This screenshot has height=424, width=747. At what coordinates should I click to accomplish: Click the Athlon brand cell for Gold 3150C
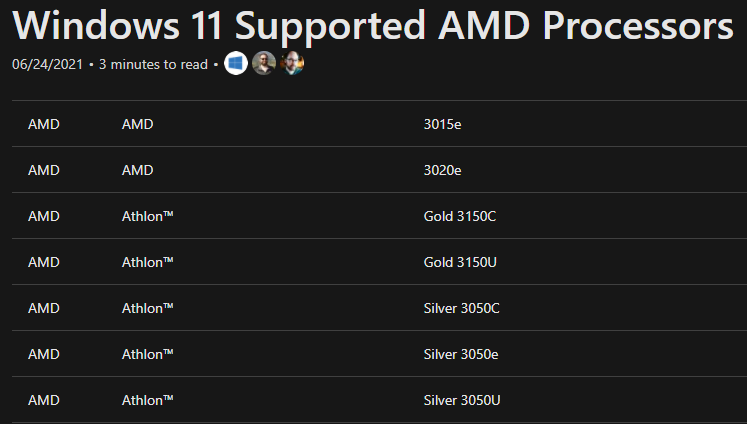coord(147,216)
